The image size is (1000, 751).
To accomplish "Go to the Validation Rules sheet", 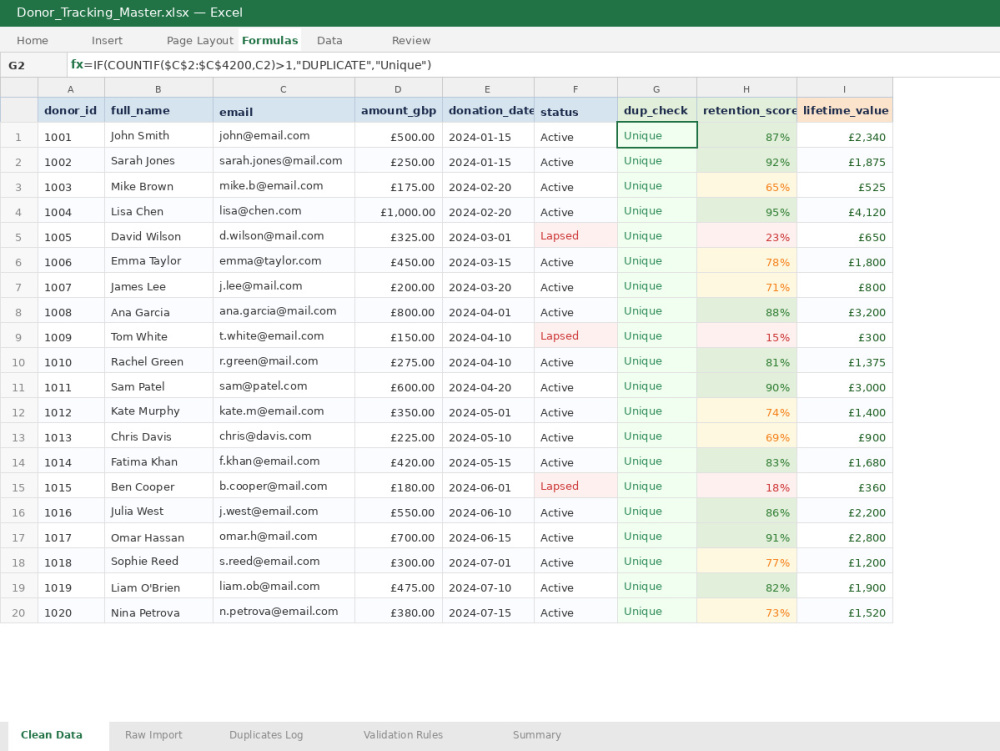I will (x=403, y=735).
